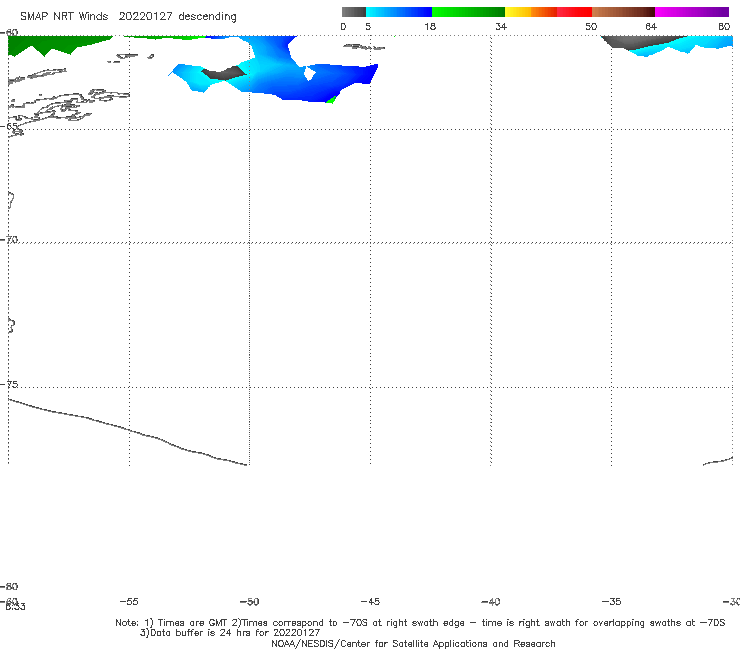The width and height of the screenshot is (740, 650).
Task: Click the '-70' latitude label
Action: coord(9,240)
